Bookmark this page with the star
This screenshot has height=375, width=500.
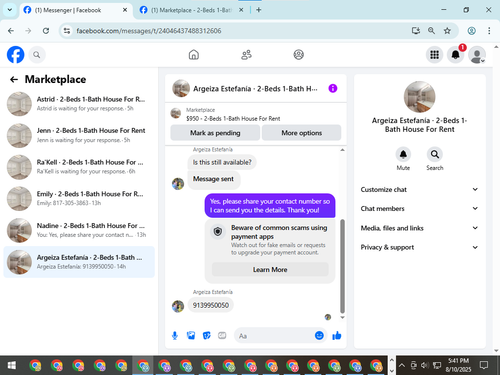[x=447, y=31]
